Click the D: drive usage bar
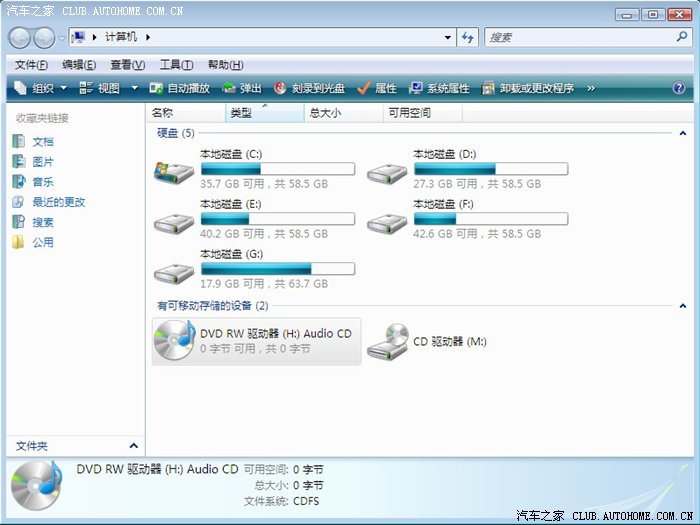The height and width of the screenshot is (525, 700). point(491,169)
